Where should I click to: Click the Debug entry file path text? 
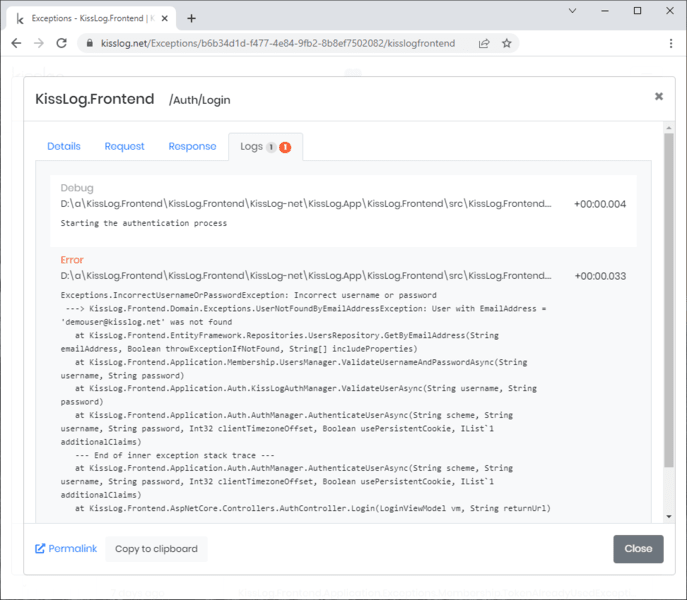pyautogui.click(x=306, y=204)
